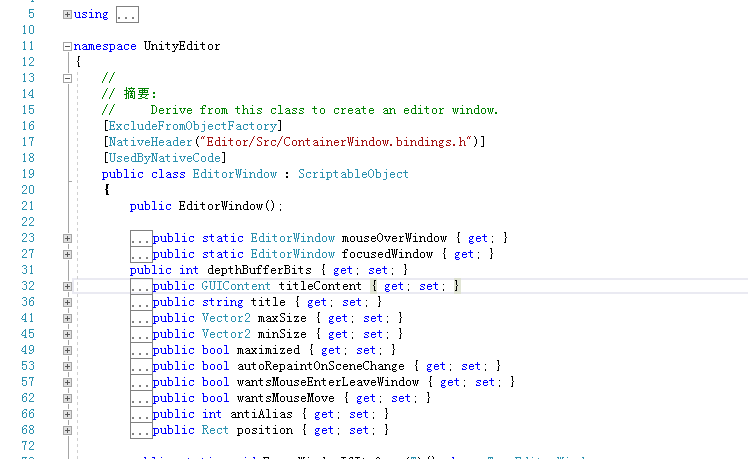Click the ellipsis box before focusedWindow line
748x459 pixels.
click(141, 254)
